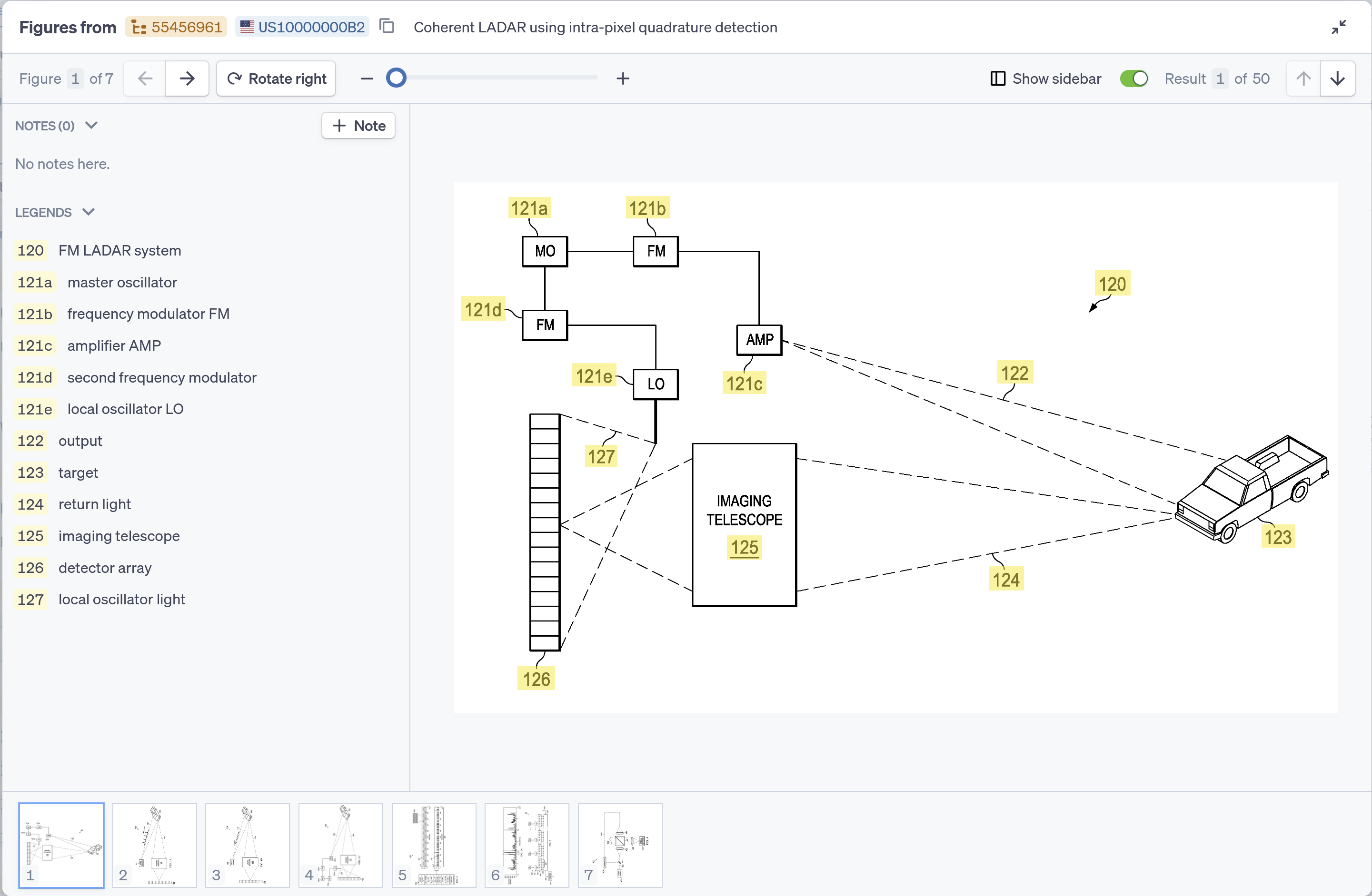
Task: Click the copy patent number icon
Action: [387, 27]
